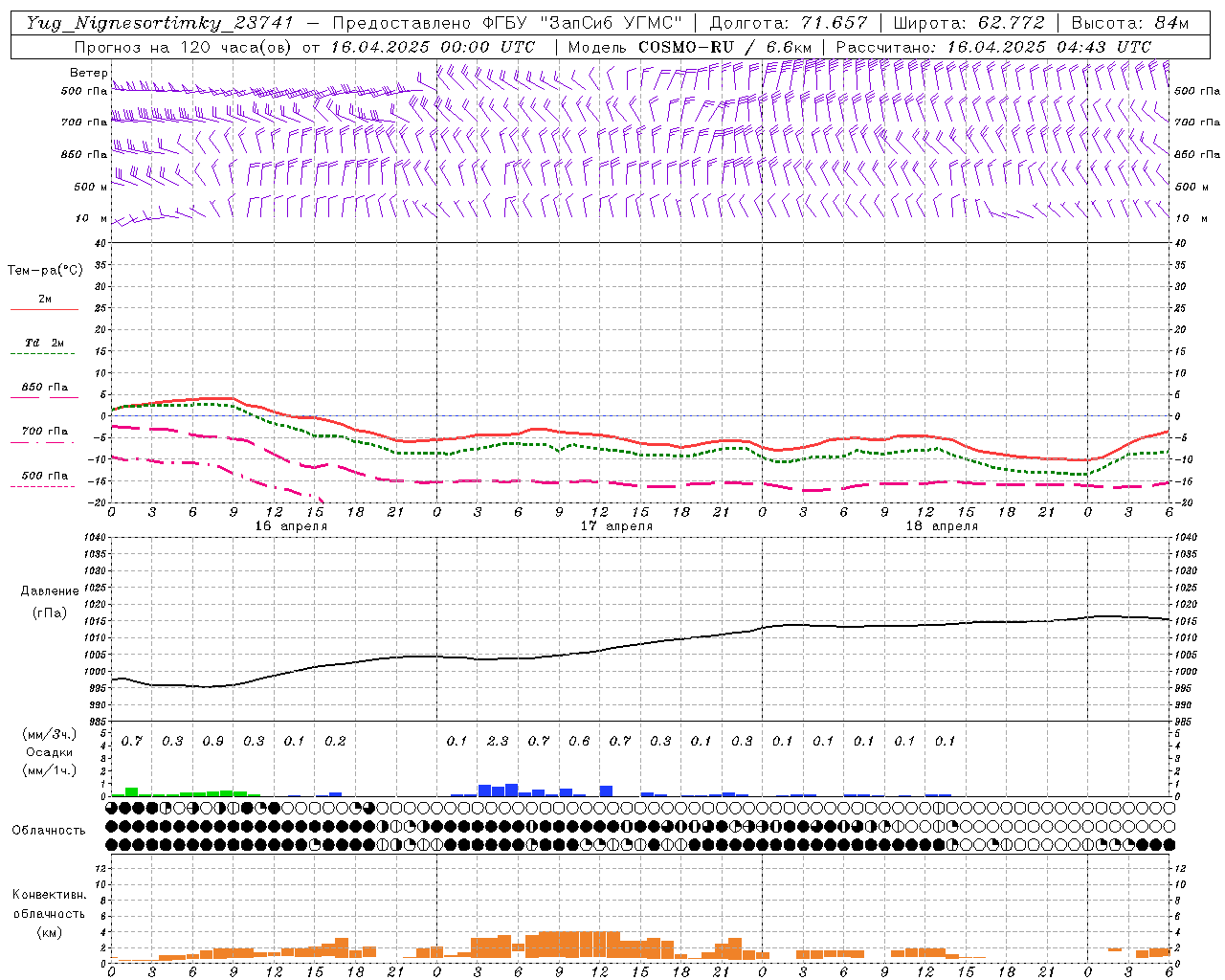Select the 18 апреля date label
Image resolution: width=1225 pixels, height=980 pixels.
coord(942,526)
